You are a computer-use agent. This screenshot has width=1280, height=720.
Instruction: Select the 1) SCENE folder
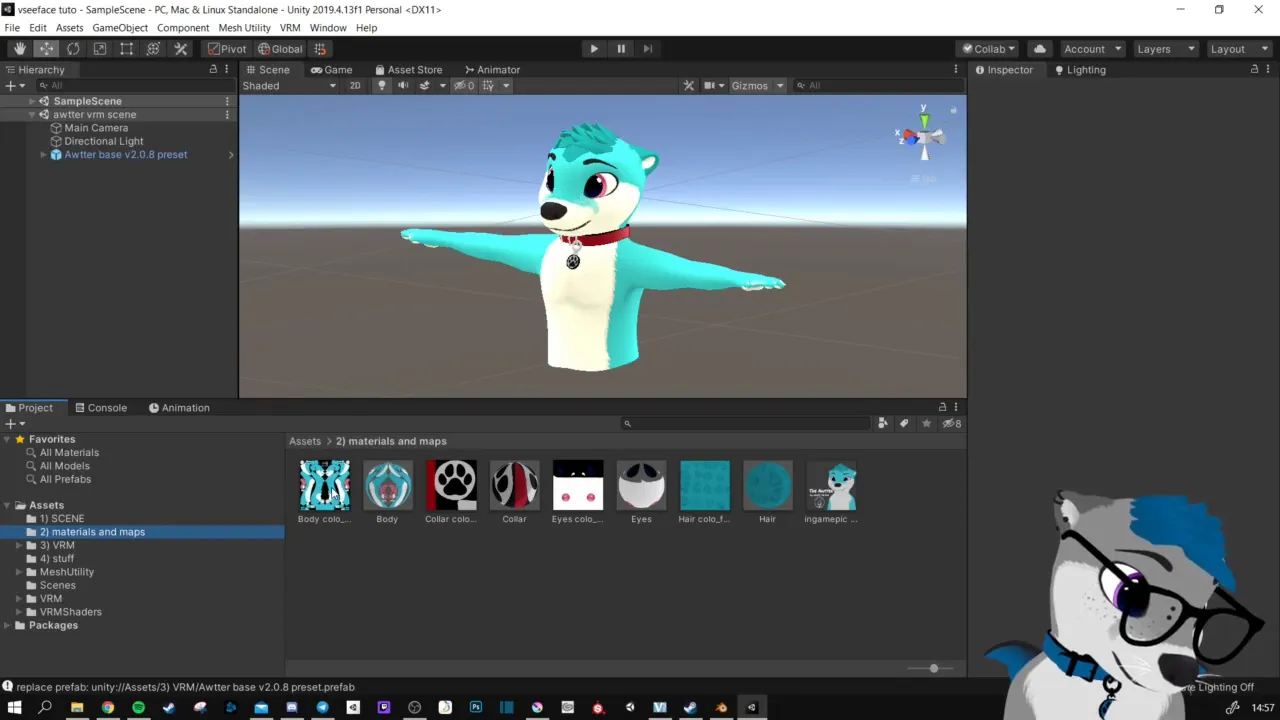pos(62,519)
